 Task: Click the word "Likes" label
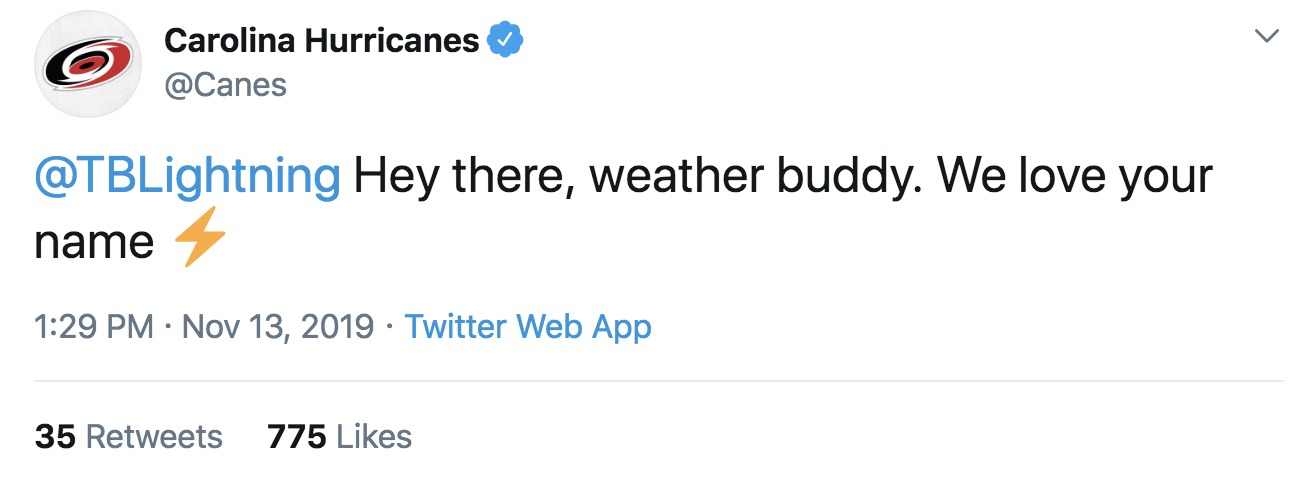(x=374, y=436)
